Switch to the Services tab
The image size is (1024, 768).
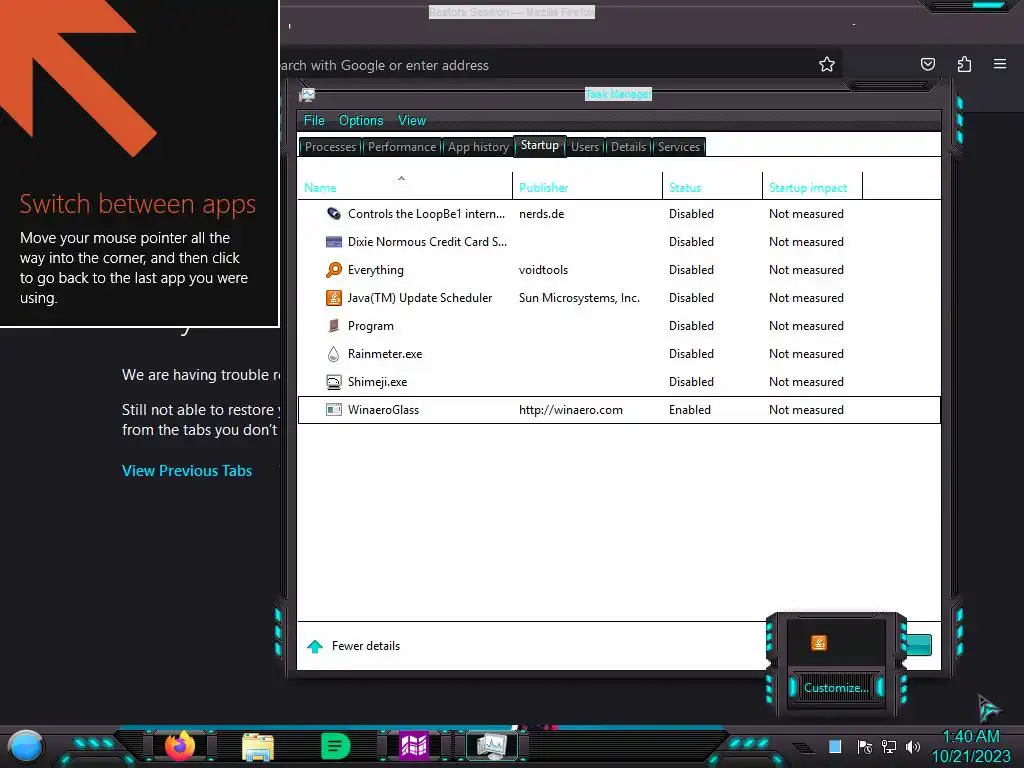pyautogui.click(x=679, y=147)
